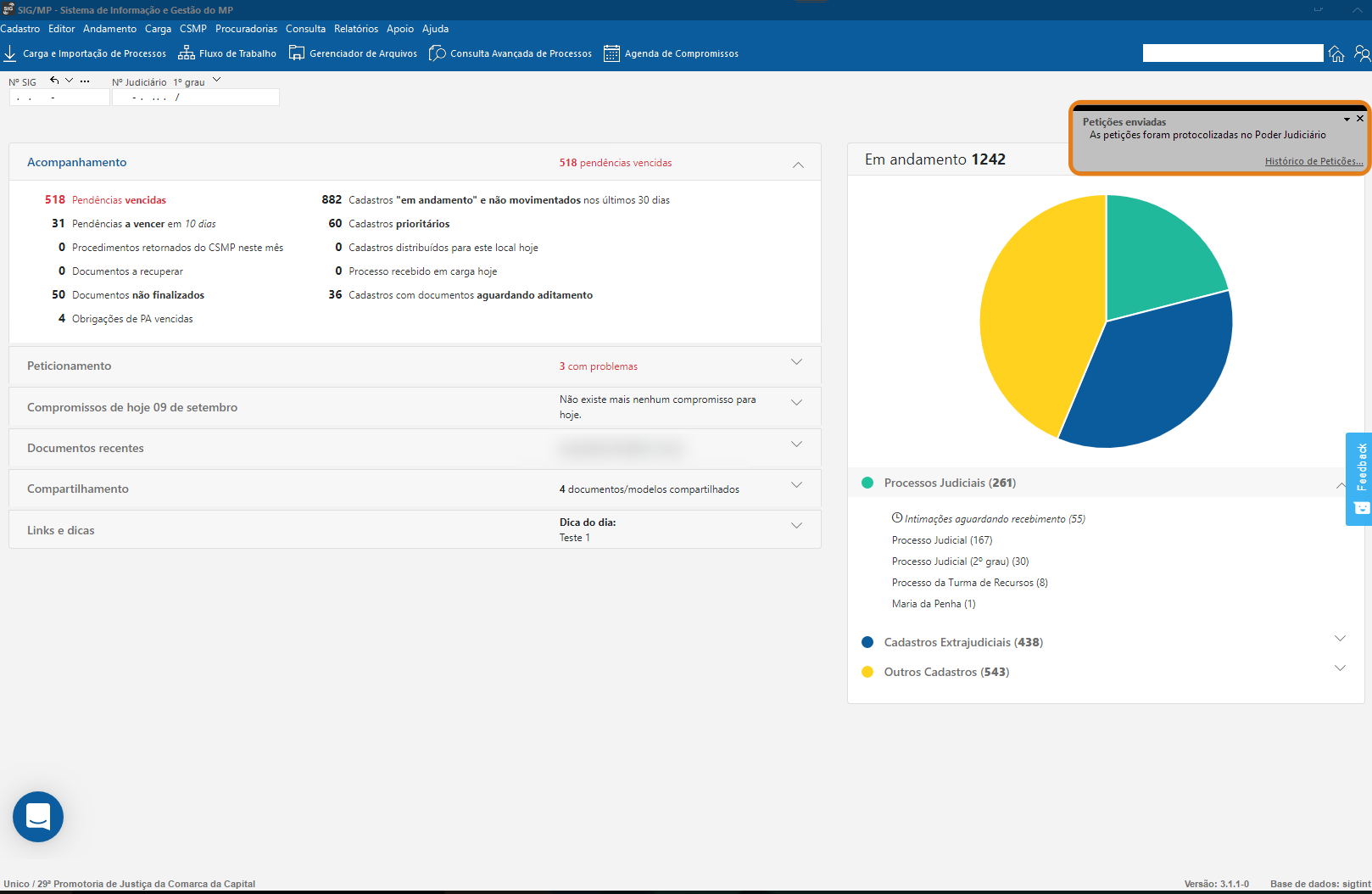Viewport: 1372px width, 894px height.
Task: Go to the Home icon
Action: [x=1336, y=53]
